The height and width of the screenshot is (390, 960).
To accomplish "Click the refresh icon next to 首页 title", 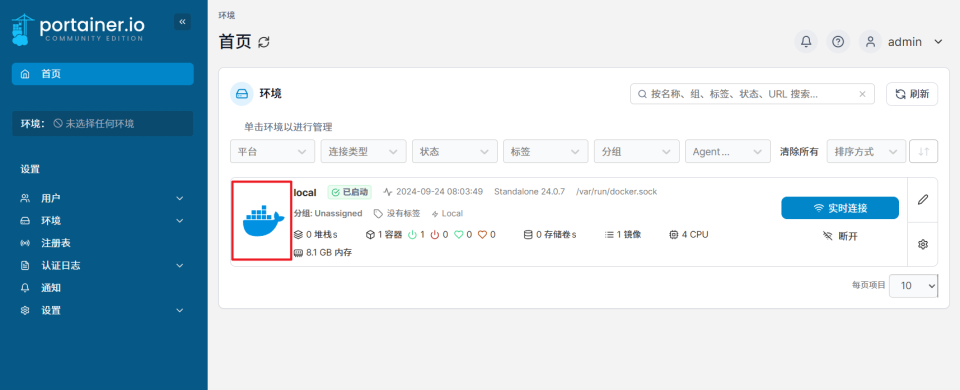I will (x=264, y=42).
